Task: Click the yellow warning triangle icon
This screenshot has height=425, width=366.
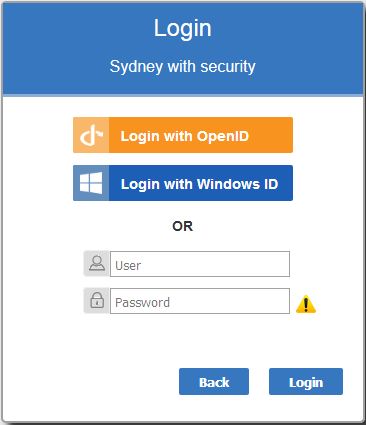Action: (306, 304)
